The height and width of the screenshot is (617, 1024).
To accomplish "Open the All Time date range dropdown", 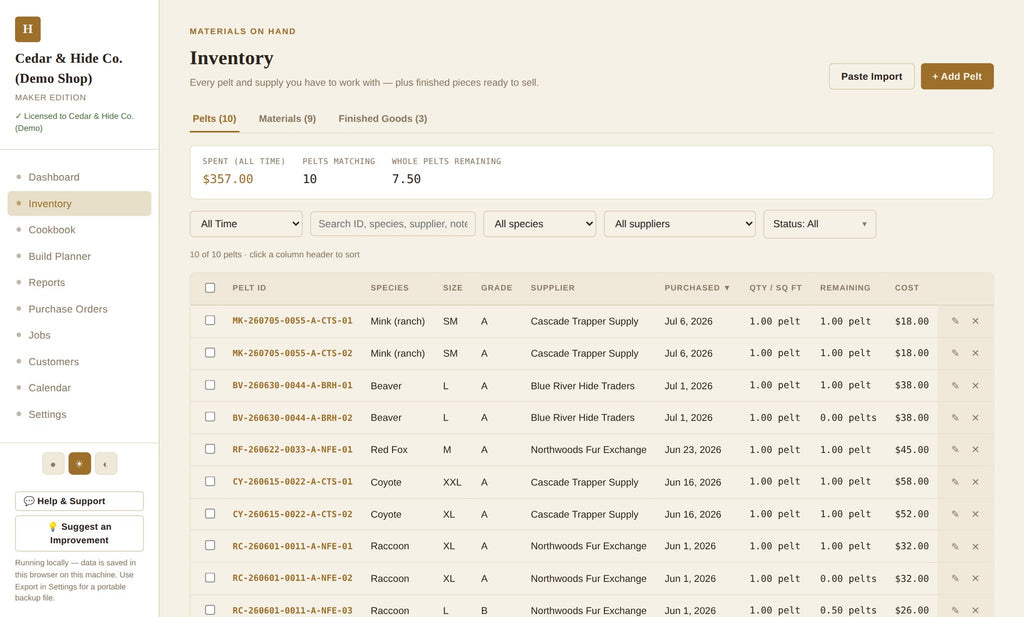I will pyautogui.click(x=246, y=224).
